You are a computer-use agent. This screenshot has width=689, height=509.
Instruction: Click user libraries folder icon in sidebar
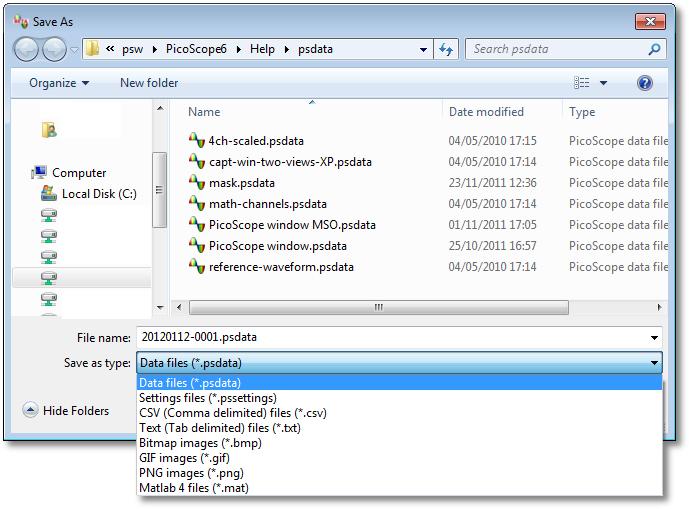tap(49, 130)
